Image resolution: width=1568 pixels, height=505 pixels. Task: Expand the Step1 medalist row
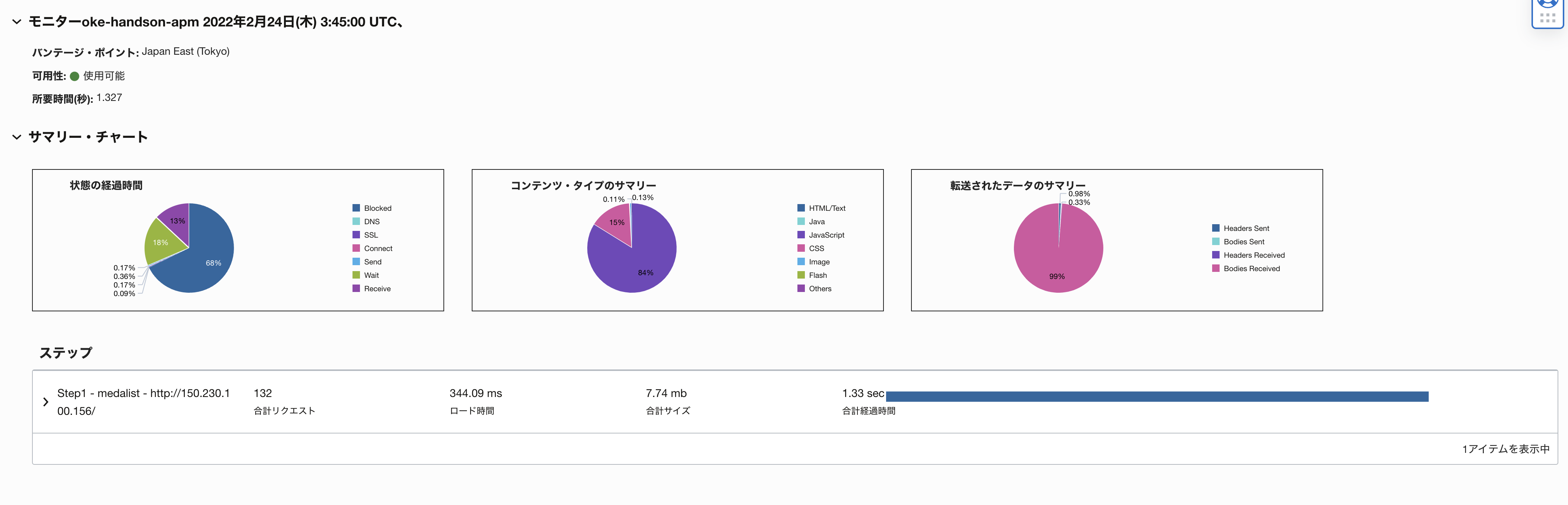46,401
